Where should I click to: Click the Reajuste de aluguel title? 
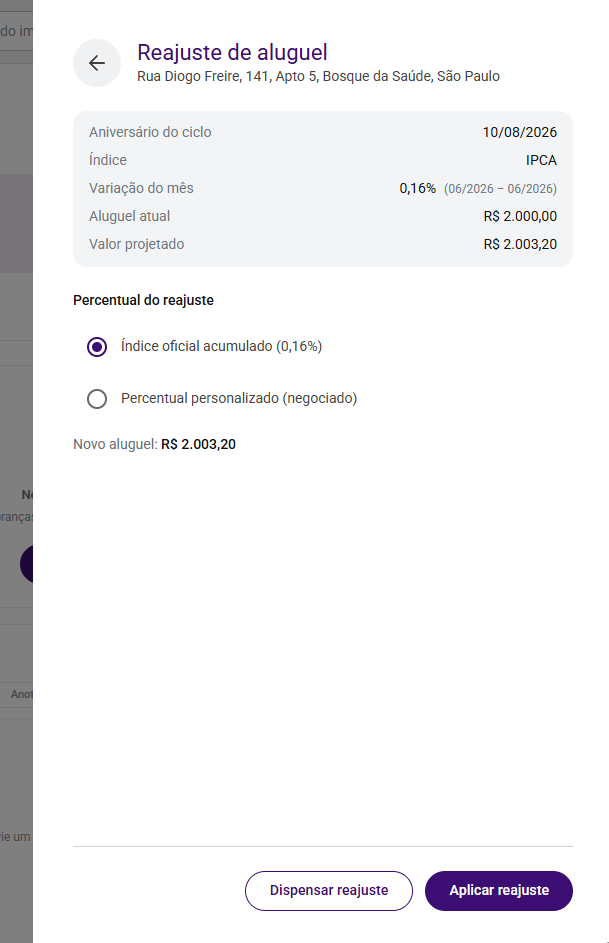point(232,52)
